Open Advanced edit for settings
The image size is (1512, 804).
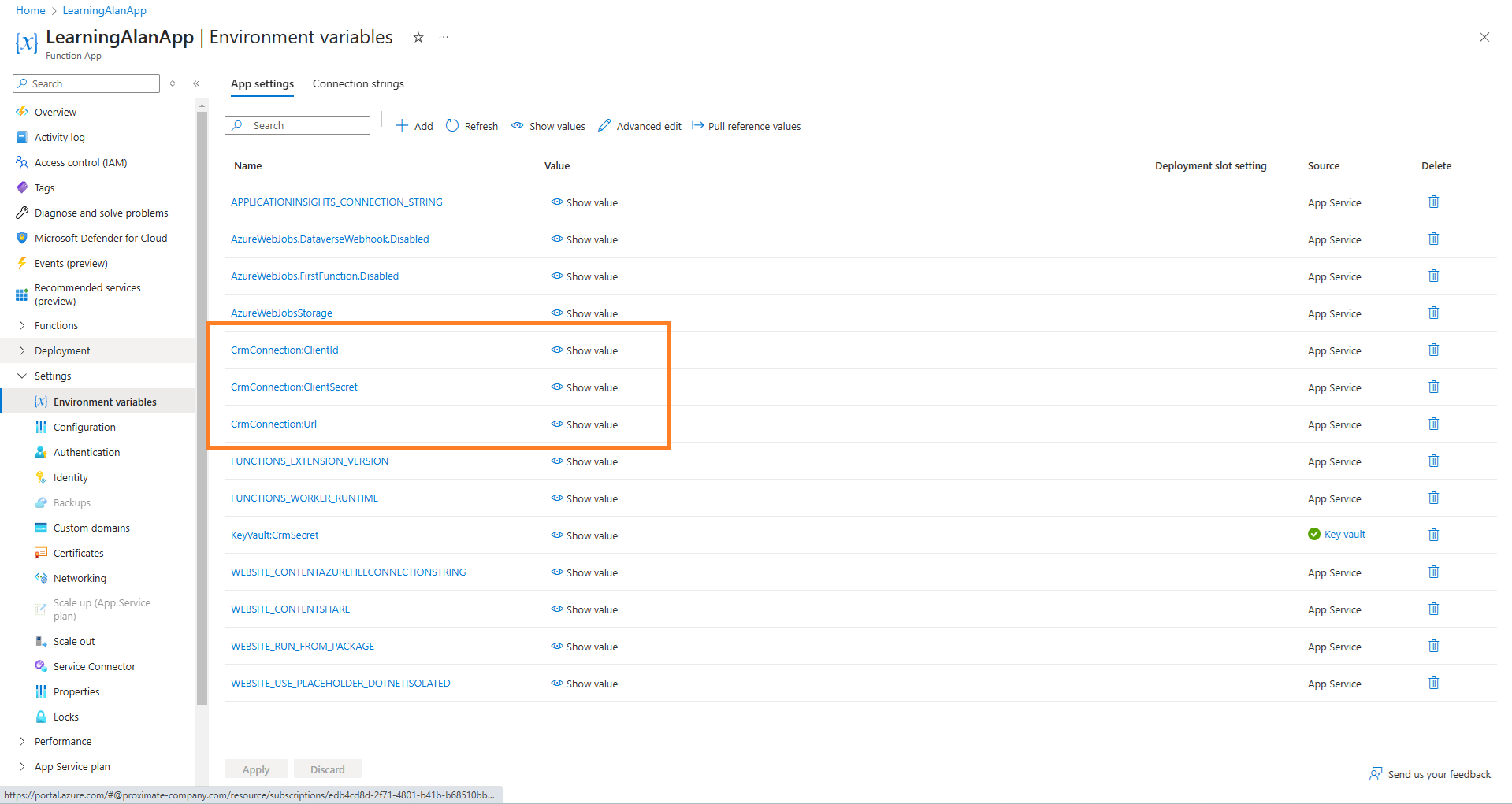pyautogui.click(x=639, y=125)
